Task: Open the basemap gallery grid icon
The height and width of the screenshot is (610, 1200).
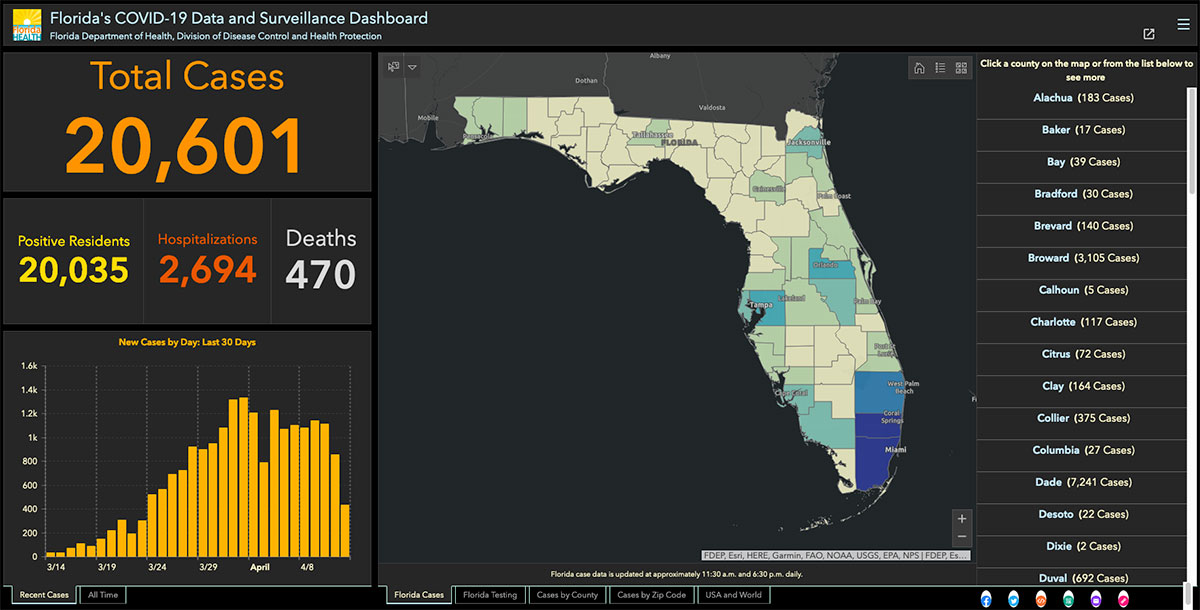Action: pos(961,68)
